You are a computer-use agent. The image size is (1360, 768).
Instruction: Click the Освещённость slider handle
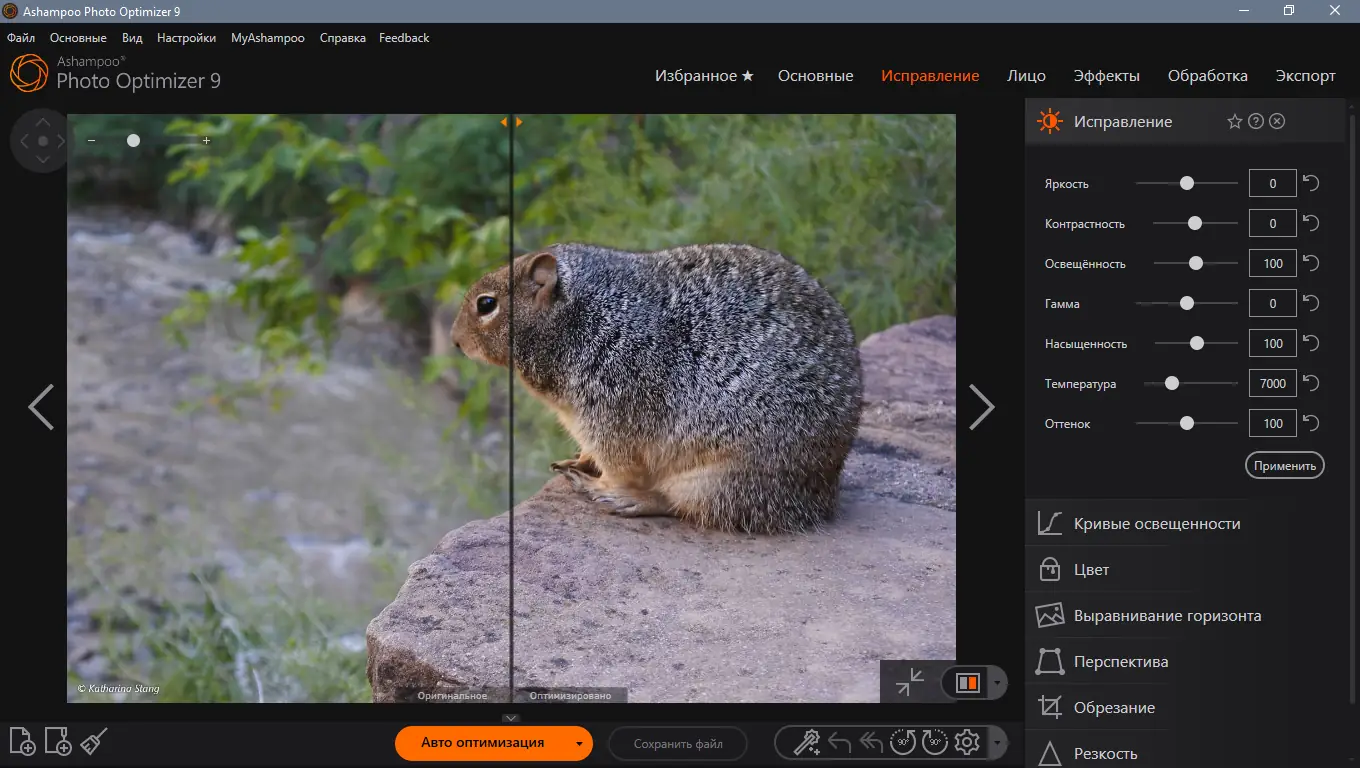point(1196,263)
